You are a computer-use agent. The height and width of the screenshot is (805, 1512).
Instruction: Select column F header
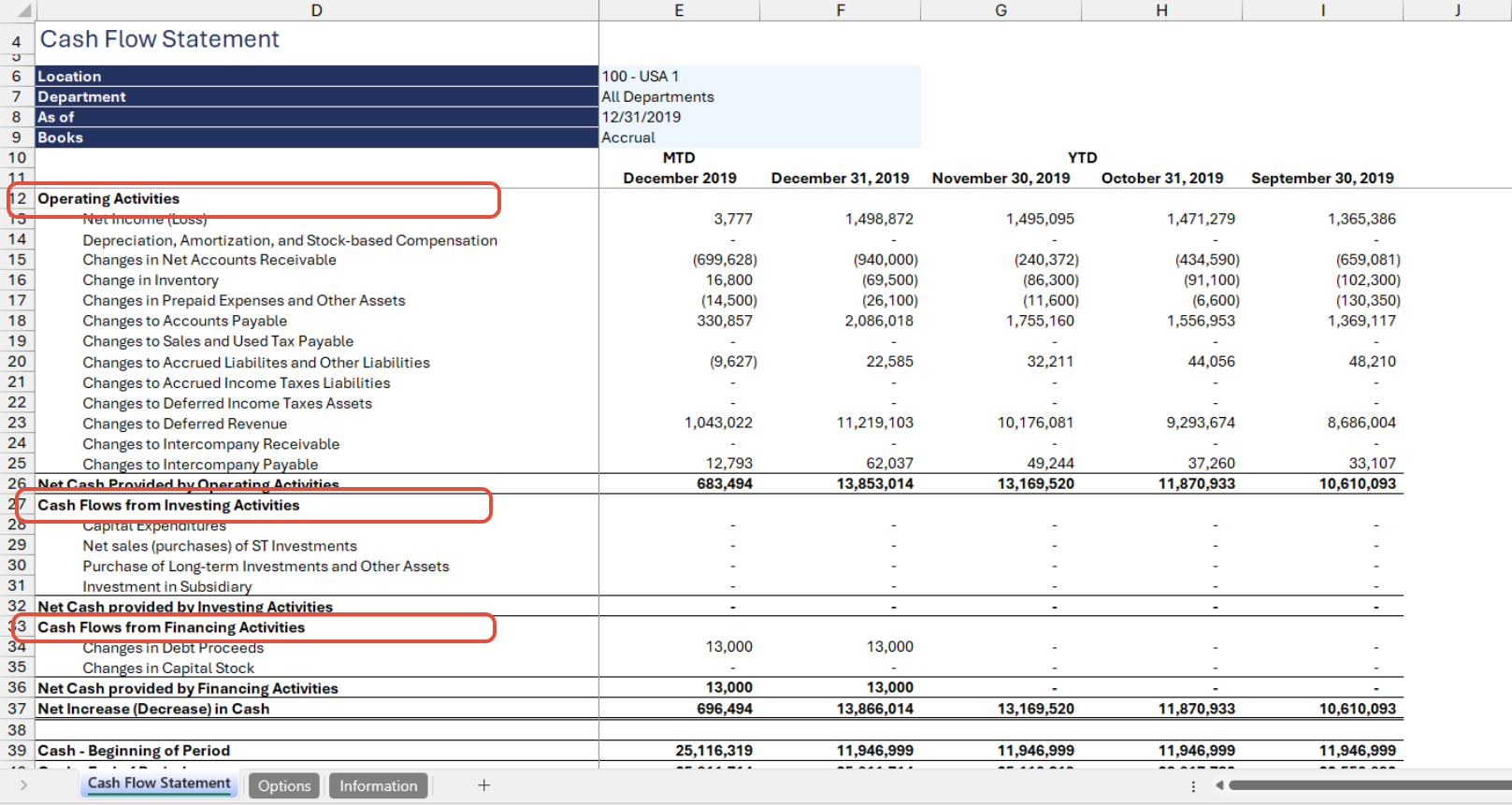[x=840, y=10]
